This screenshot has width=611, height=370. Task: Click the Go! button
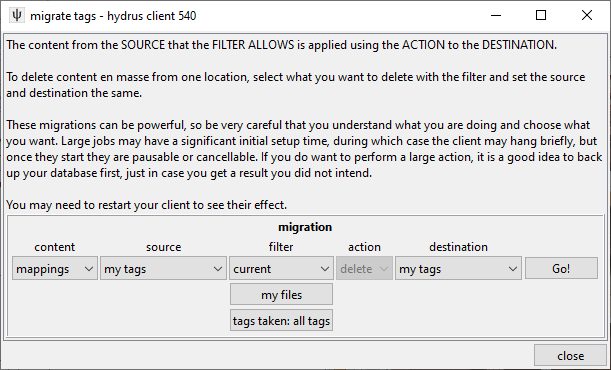[x=561, y=268]
